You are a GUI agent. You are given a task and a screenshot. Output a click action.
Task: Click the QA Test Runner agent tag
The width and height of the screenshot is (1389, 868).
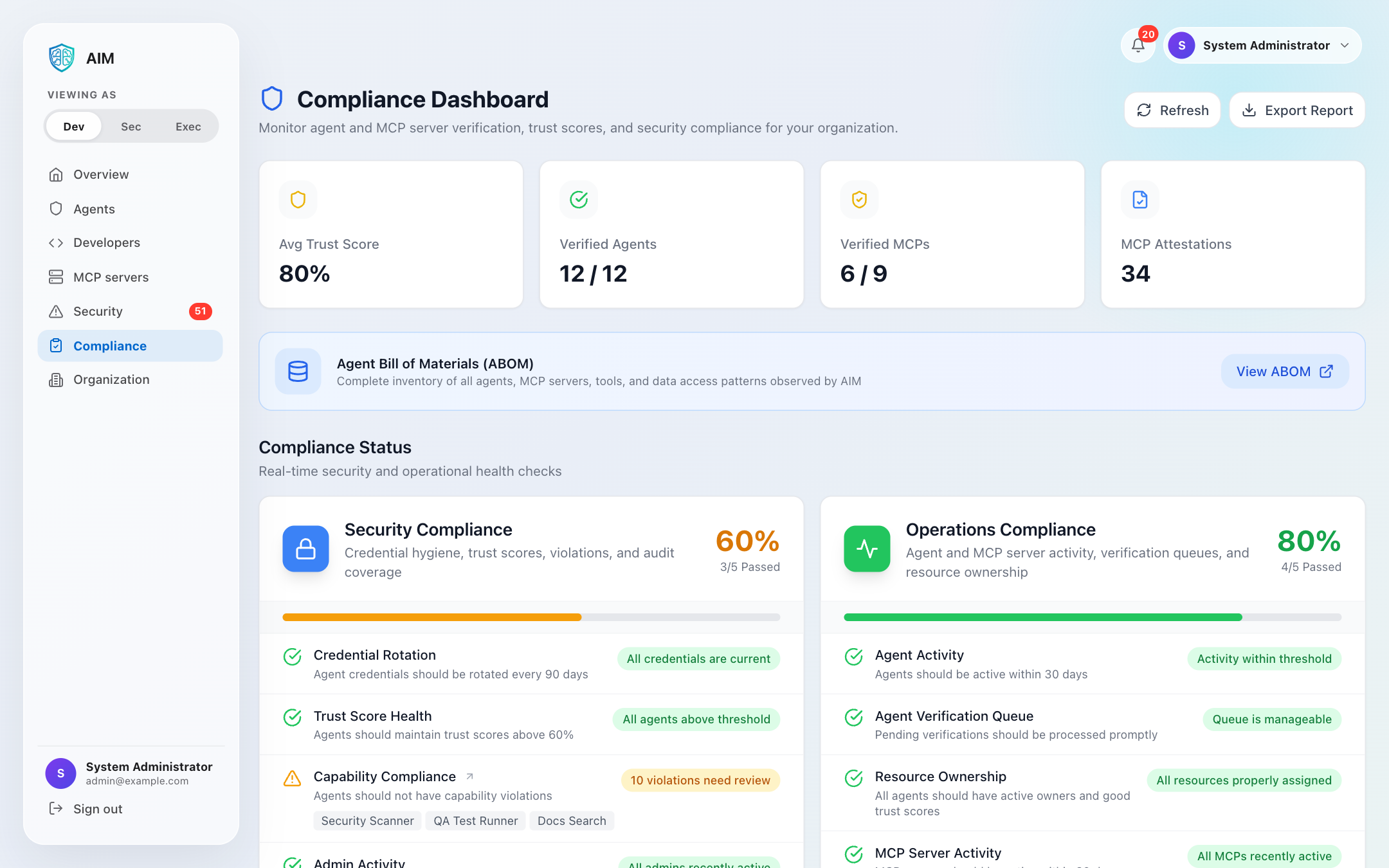pyautogui.click(x=476, y=821)
